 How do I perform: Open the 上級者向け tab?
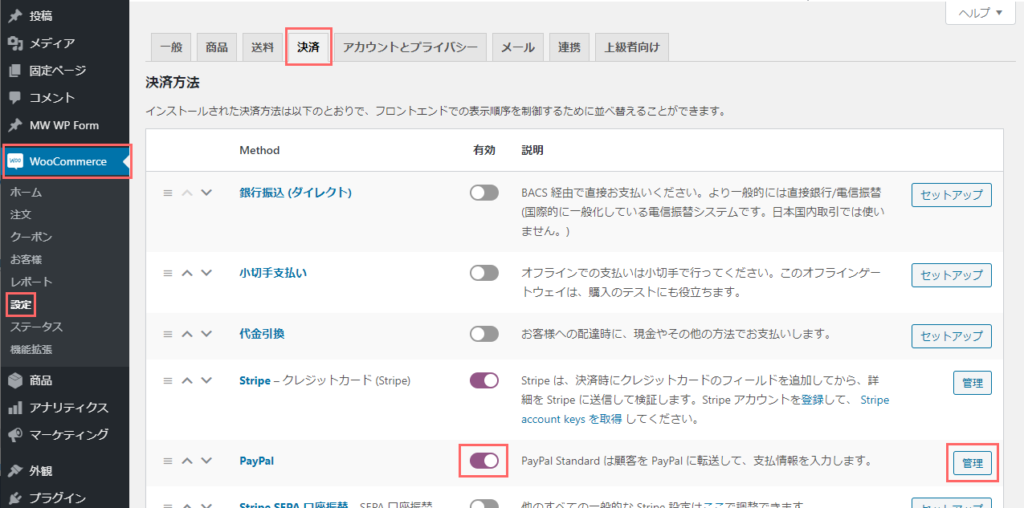(632, 47)
